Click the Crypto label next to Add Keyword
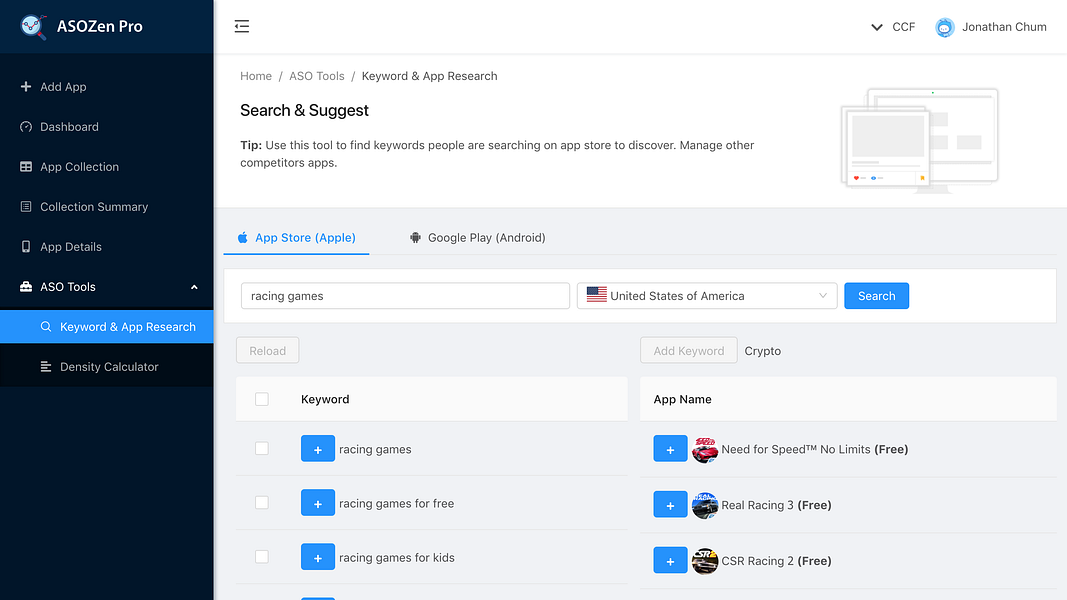The height and width of the screenshot is (600, 1067). tap(763, 351)
